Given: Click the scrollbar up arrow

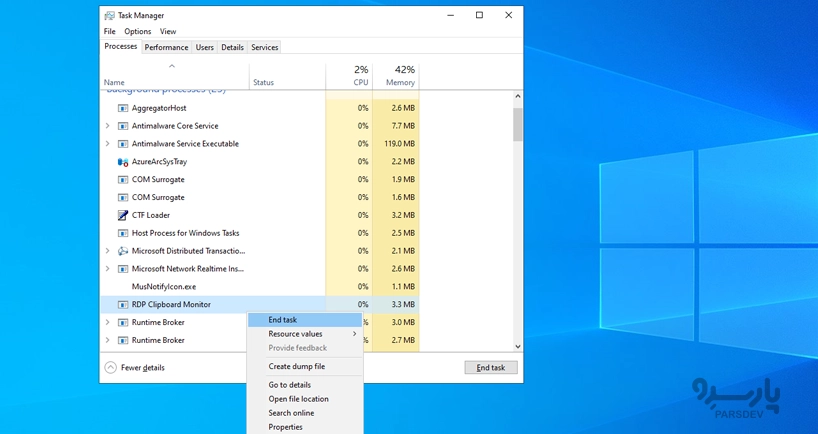Looking at the screenshot, I should 518,96.
